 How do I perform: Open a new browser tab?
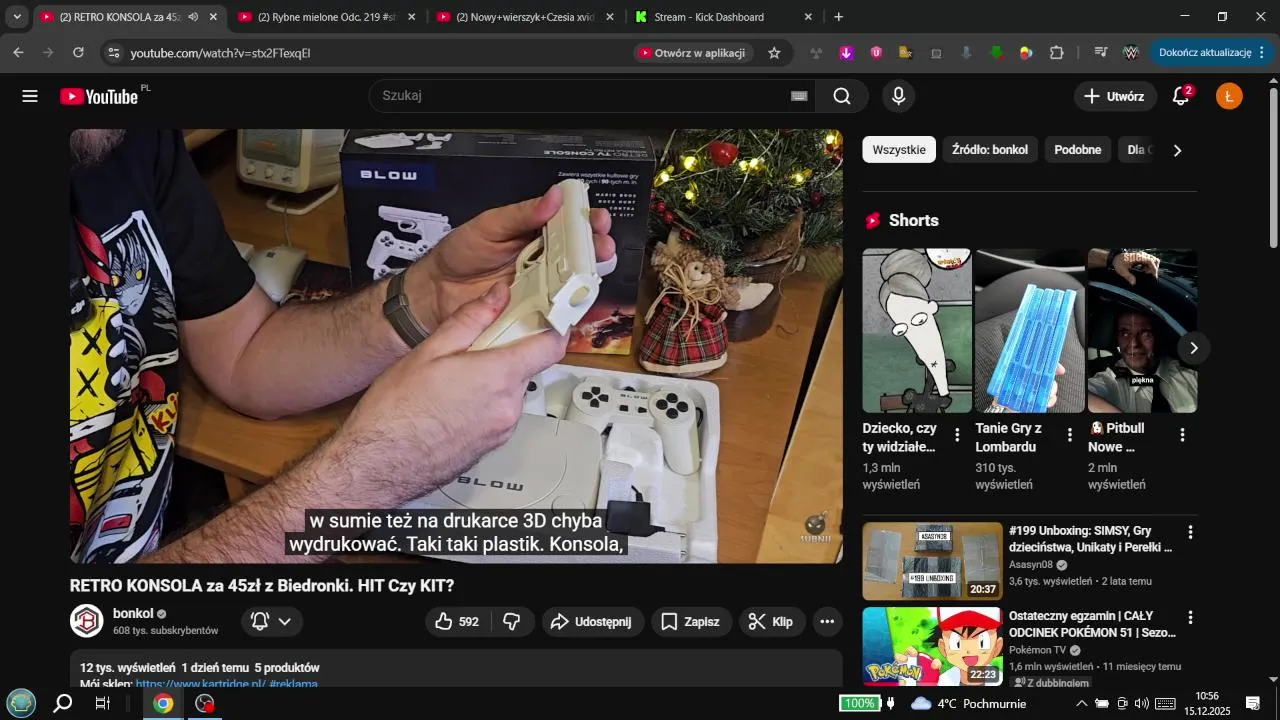(x=838, y=17)
